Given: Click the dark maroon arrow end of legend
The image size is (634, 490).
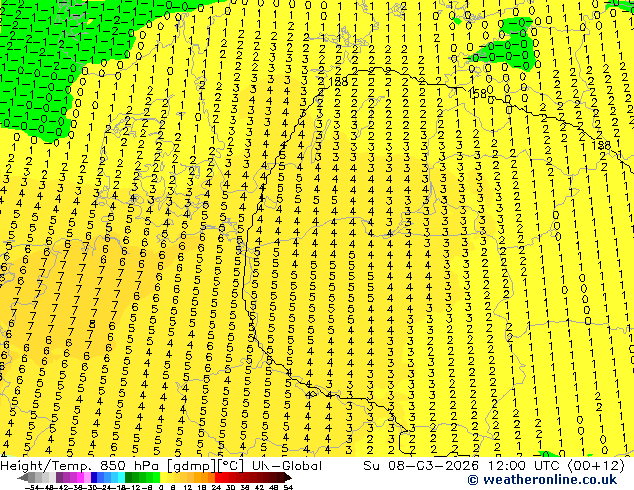Looking at the screenshot, I should 288,477.
